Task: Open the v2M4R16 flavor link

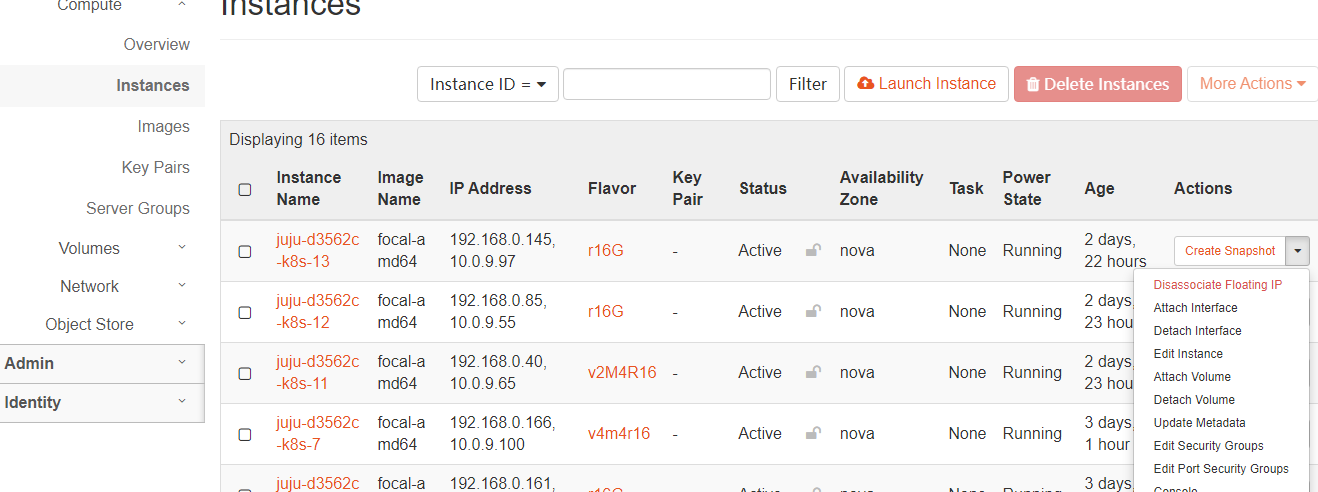Action: pyautogui.click(x=622, y=372)
